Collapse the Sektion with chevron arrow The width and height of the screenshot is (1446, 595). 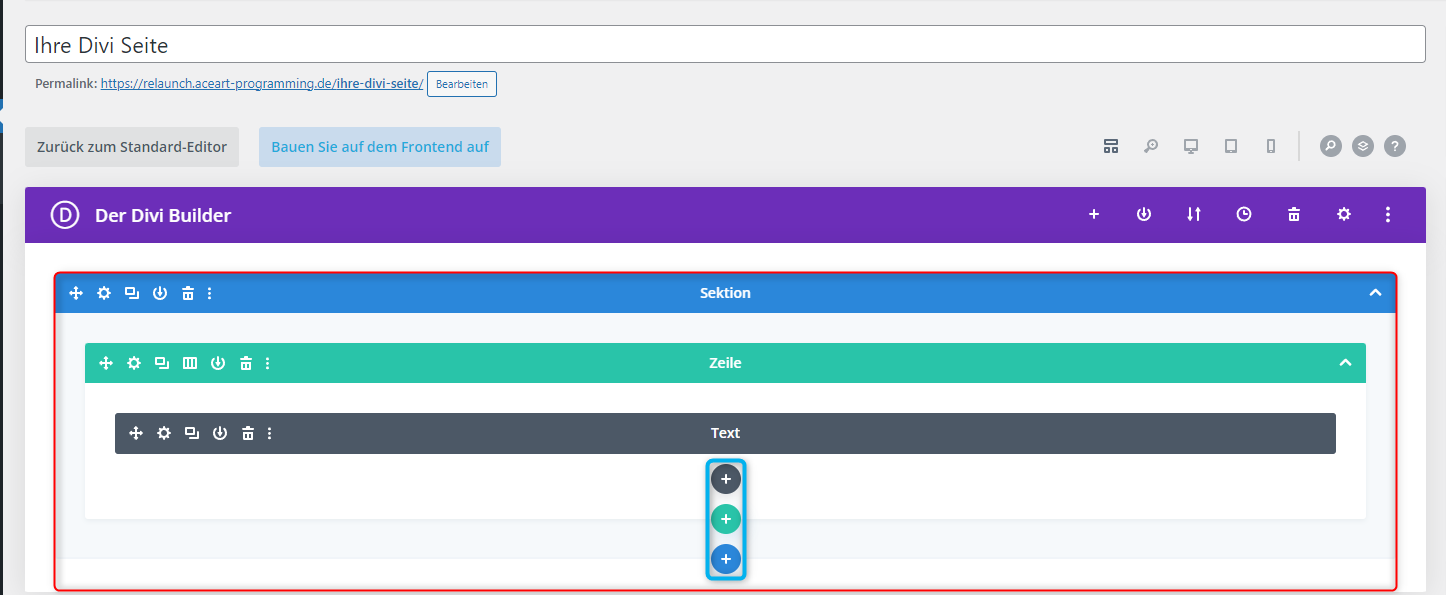point(1375,293)
